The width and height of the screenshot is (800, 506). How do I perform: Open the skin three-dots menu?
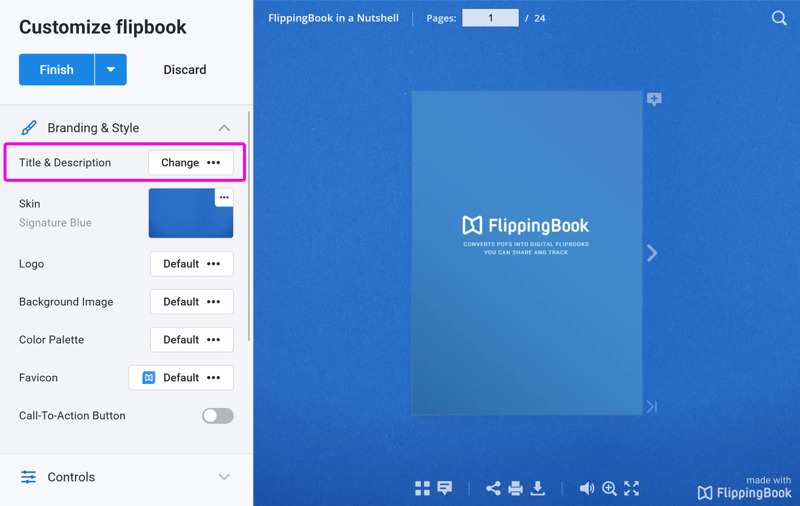(x=224, y=197)
